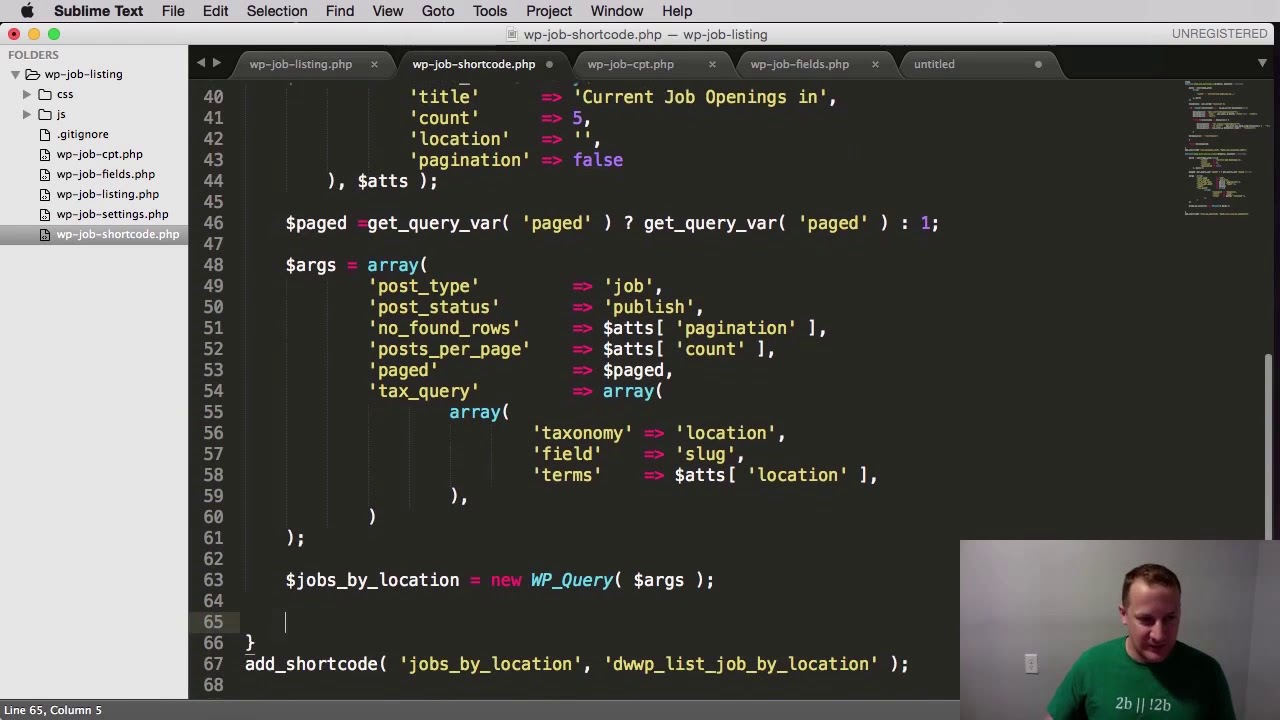Minimize the Sublime Text window
The width and height of the screenshot is (1280, 720).
pyautogui.click(x=34, y=34)
